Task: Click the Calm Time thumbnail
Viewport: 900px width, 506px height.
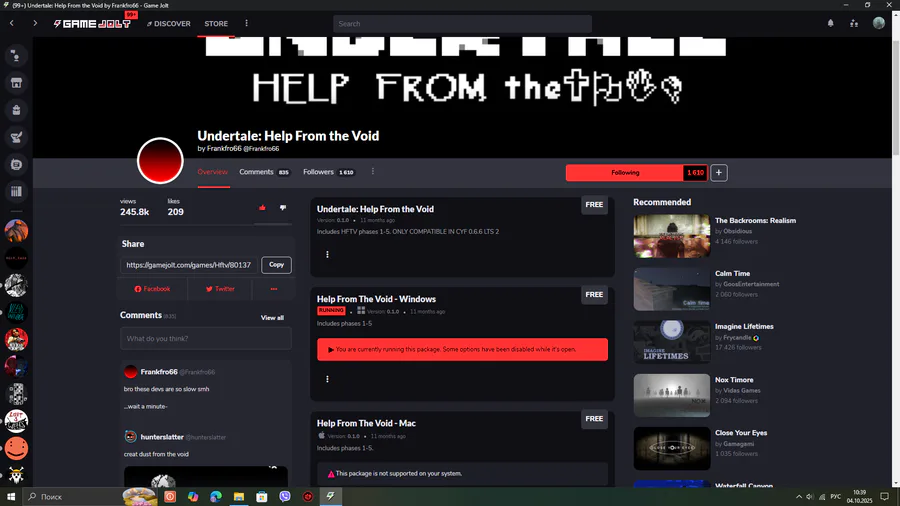Action: (672, 289)
